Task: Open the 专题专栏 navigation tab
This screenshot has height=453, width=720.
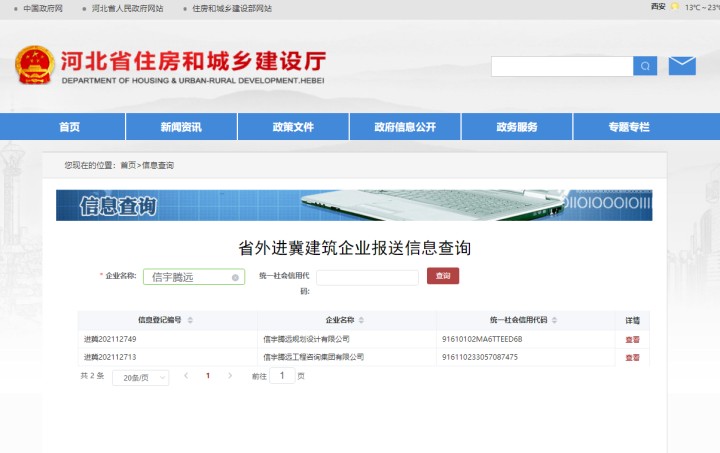Action: click(629, 127)
